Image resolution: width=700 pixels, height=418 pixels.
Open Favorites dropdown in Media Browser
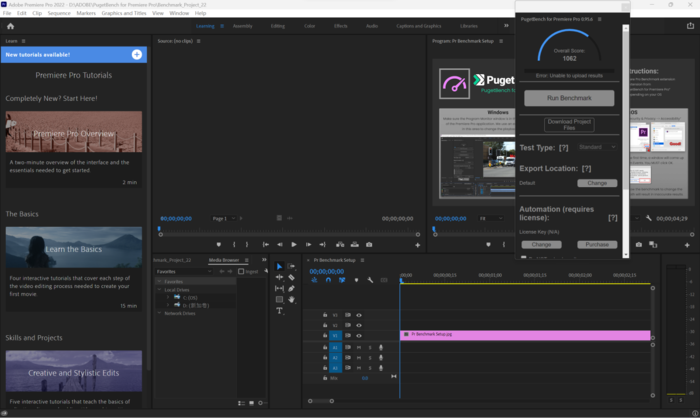point(183,272)
